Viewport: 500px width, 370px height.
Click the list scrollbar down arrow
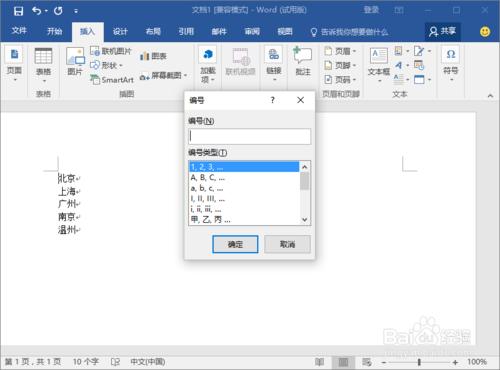click(305, 220)
